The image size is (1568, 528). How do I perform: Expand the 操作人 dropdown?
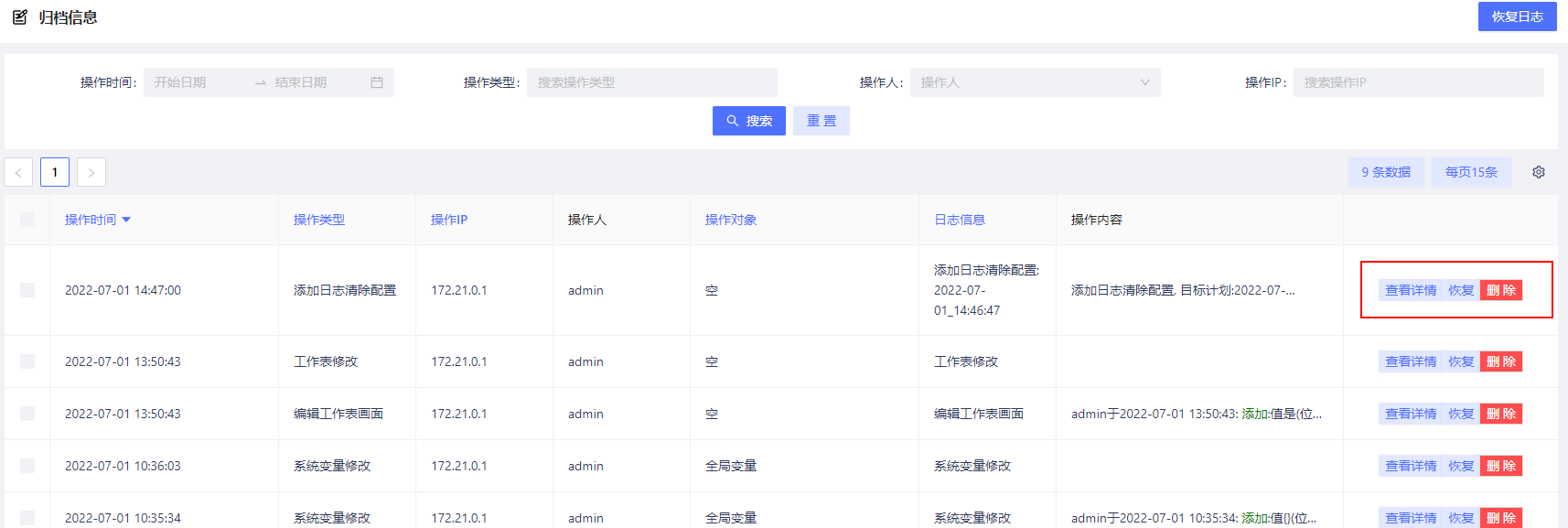1036,82
